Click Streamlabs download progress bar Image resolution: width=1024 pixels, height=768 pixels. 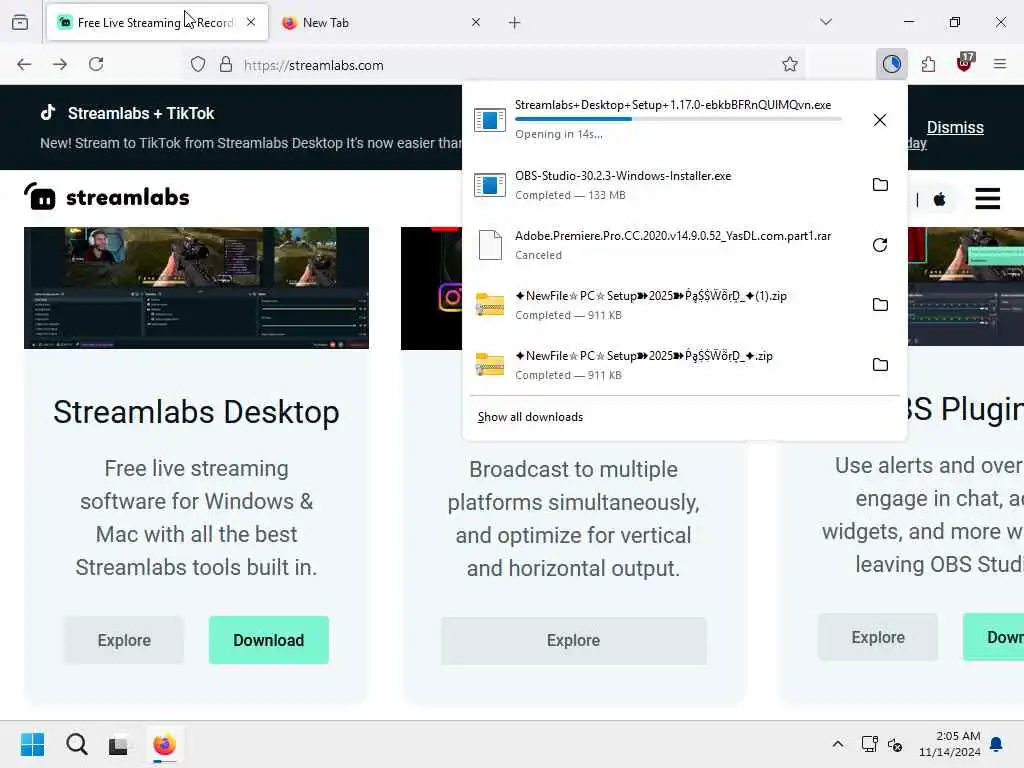678,119
